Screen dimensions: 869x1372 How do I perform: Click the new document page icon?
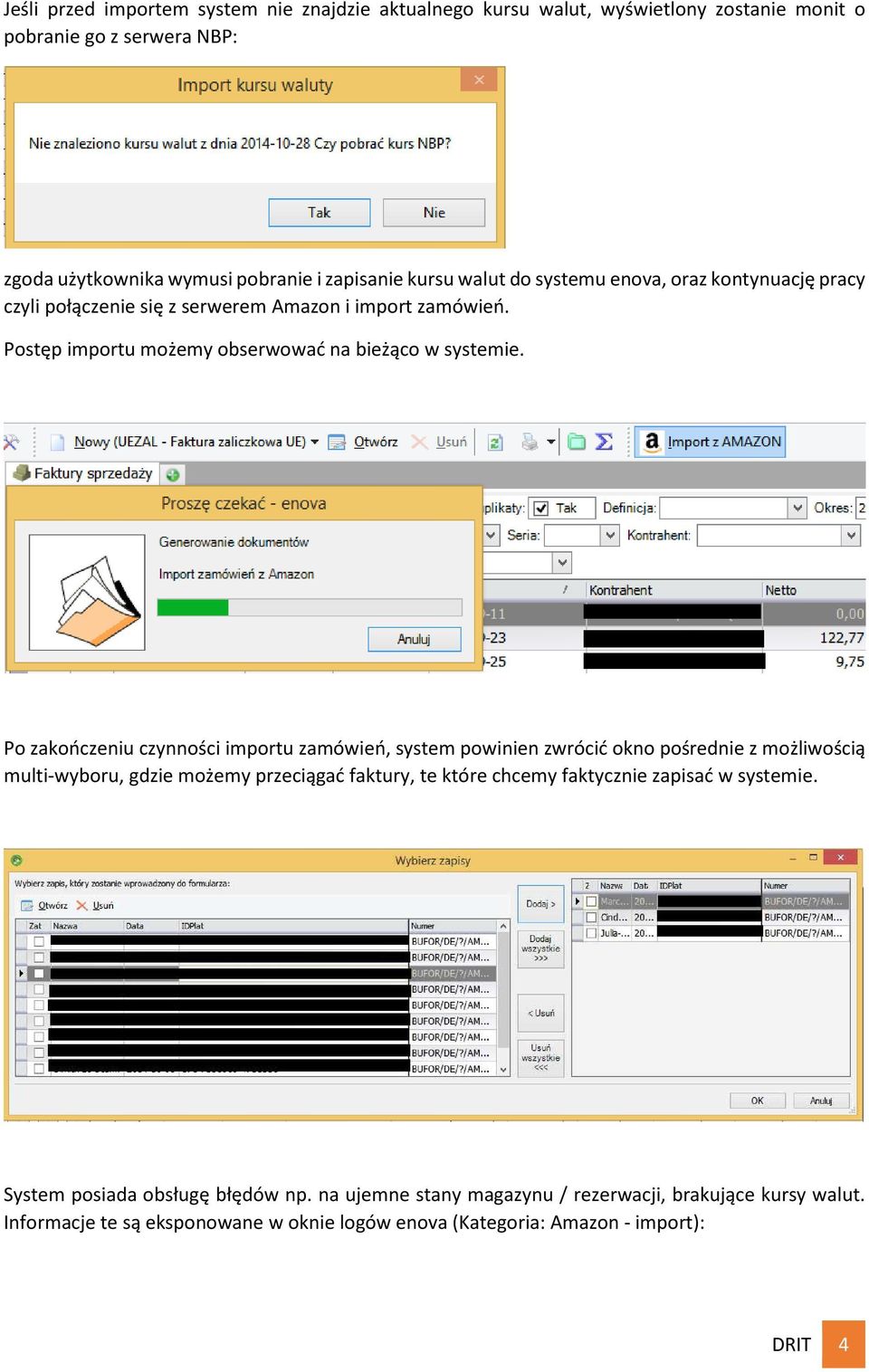tap(57, 442)
